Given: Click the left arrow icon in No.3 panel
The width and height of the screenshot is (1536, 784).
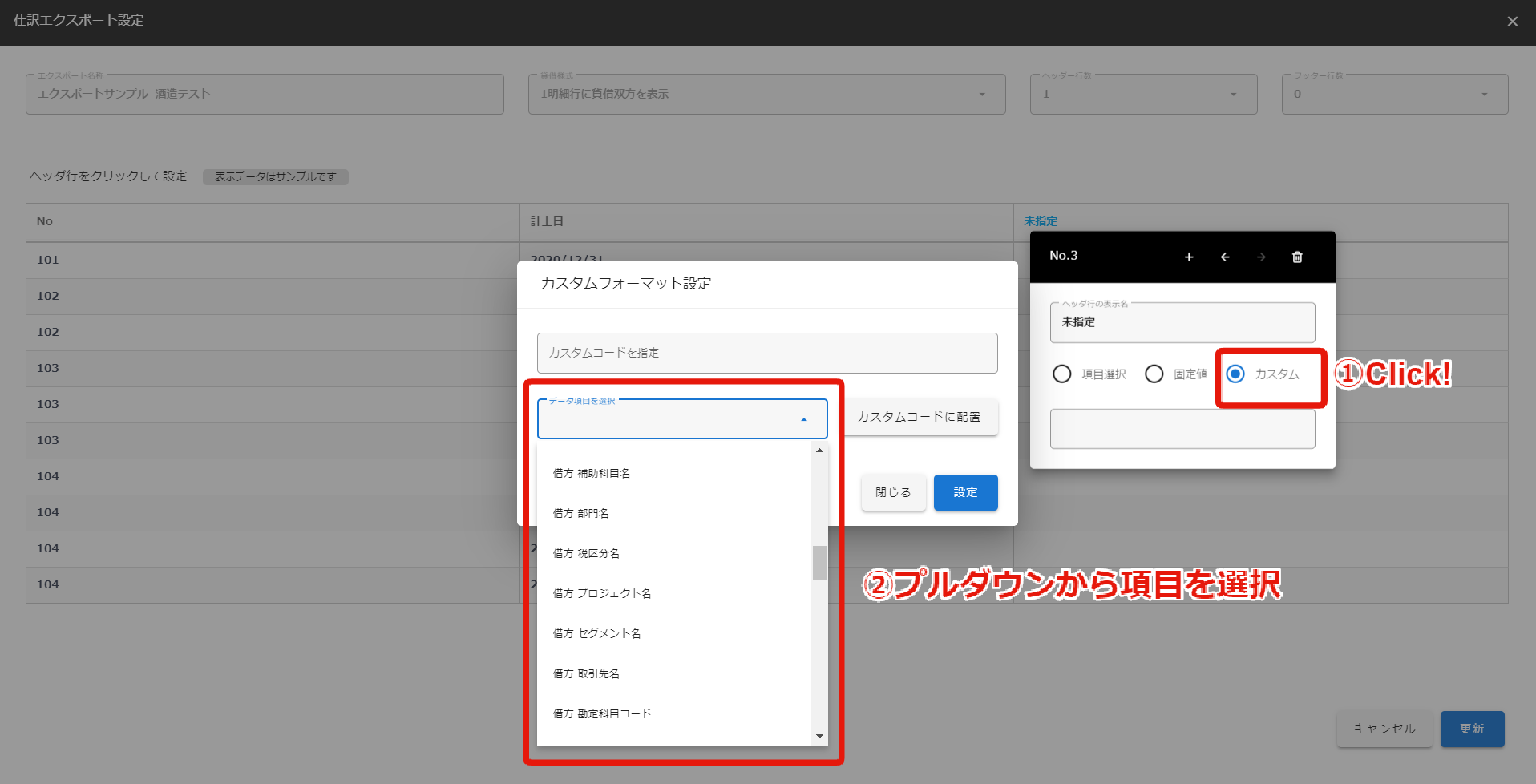Looking at the screenshot, I should 1225,257.
